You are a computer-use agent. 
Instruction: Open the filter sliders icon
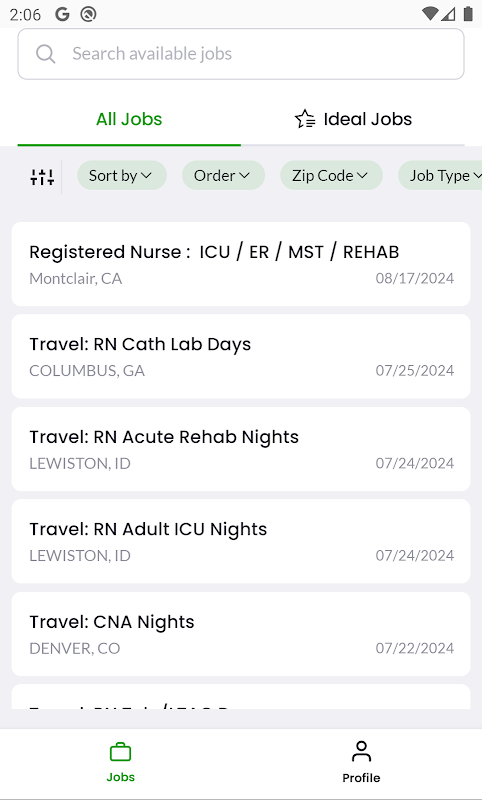coord(42,177)
